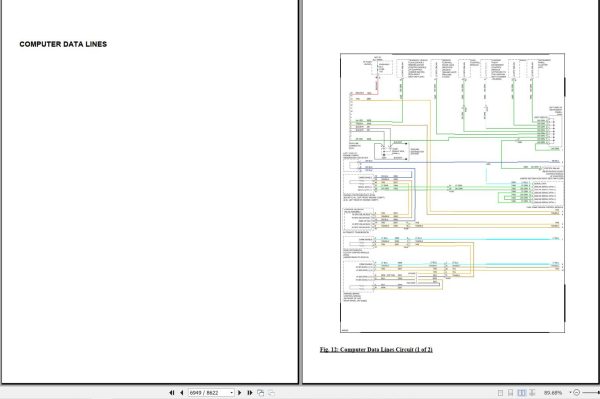Viewport: 600px width, 399px height.
Task: Switch to single page view
Action: [500, 392]
